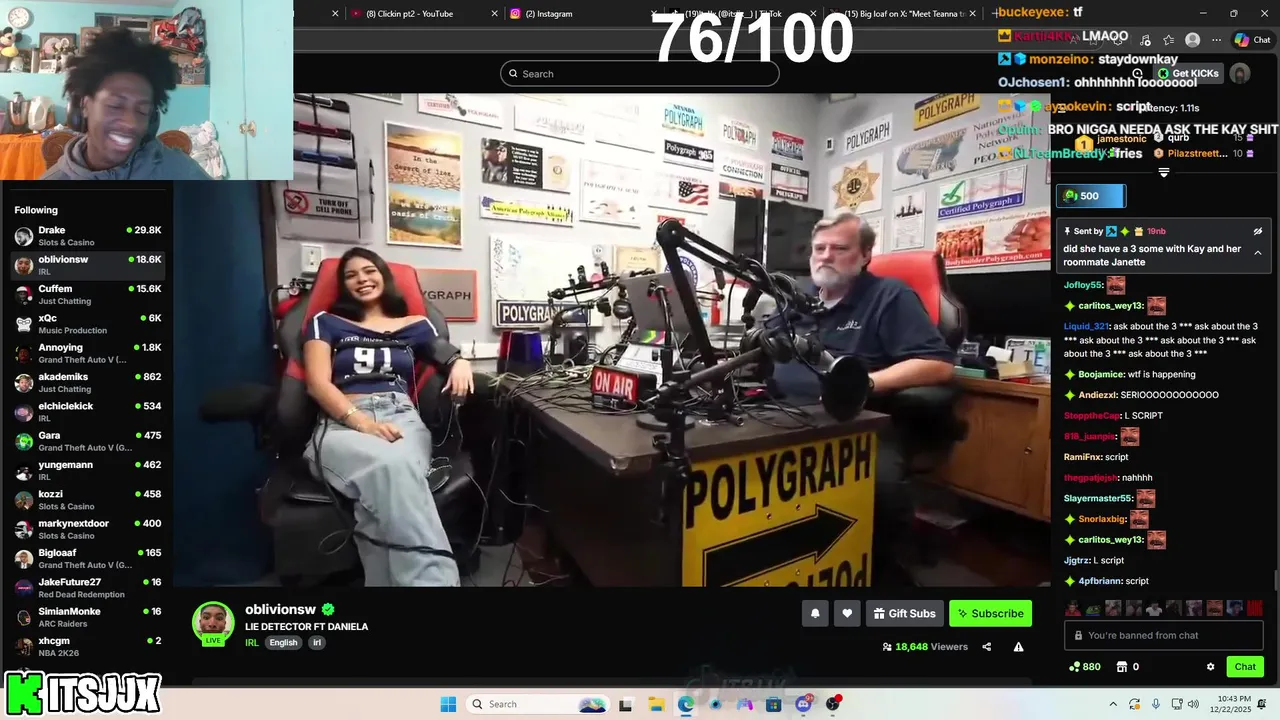1280x720 pixels.
Task: Click the Windows taskbar Search box
Action: [x=539, y=704]
